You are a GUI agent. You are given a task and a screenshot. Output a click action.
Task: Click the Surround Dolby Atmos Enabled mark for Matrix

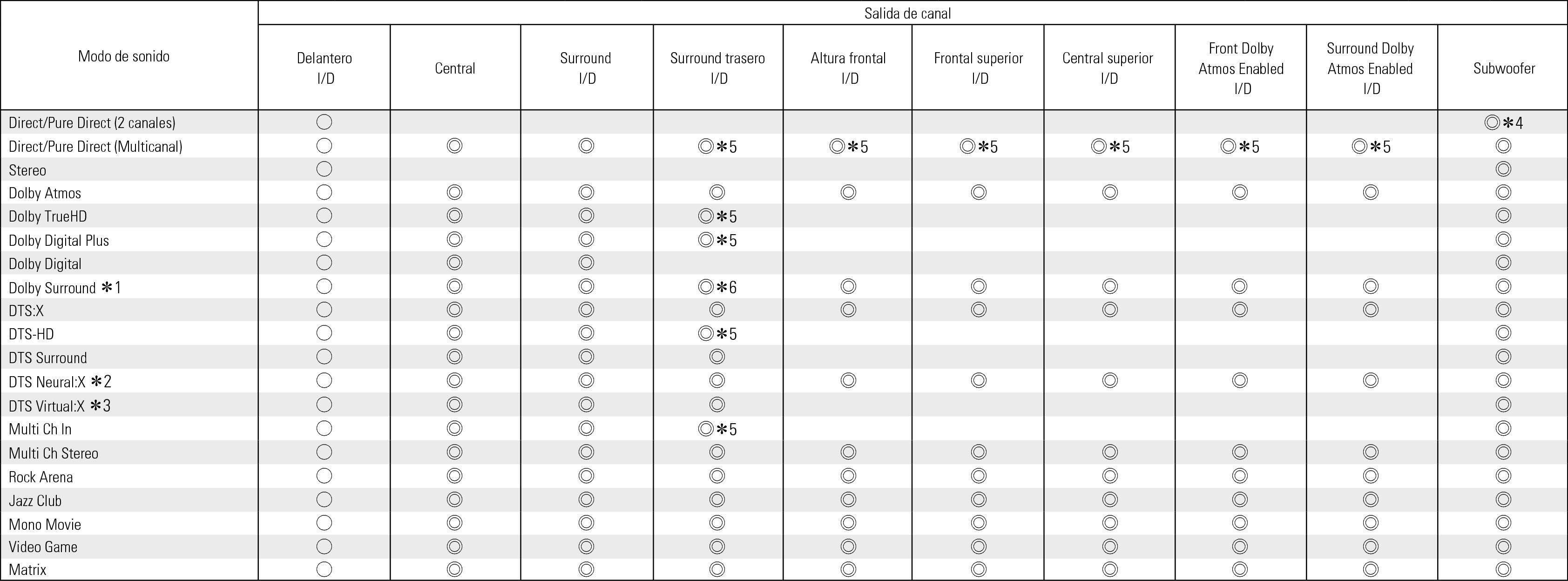pyautogui.click(x=1371, y=569)
